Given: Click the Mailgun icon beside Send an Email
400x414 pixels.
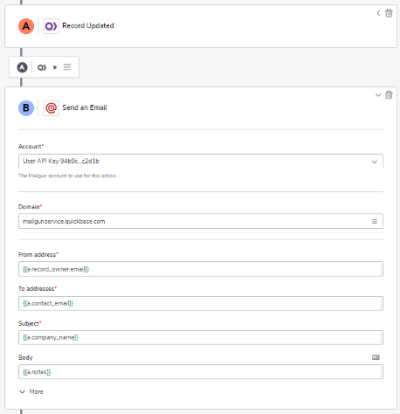Looking at the screenshot, I should [x=51, y=108].
